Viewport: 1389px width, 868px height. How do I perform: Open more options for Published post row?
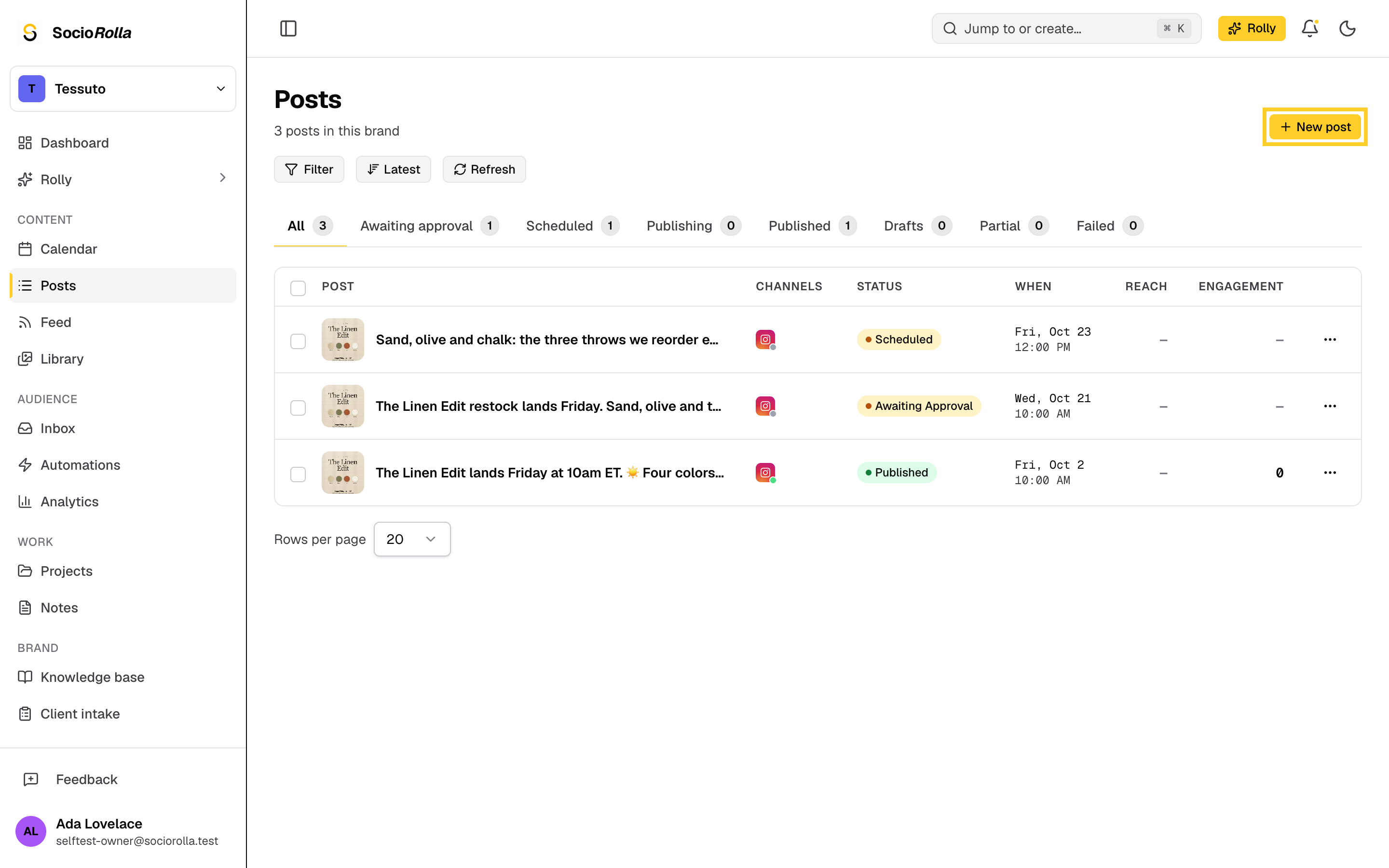point(1330,473)
